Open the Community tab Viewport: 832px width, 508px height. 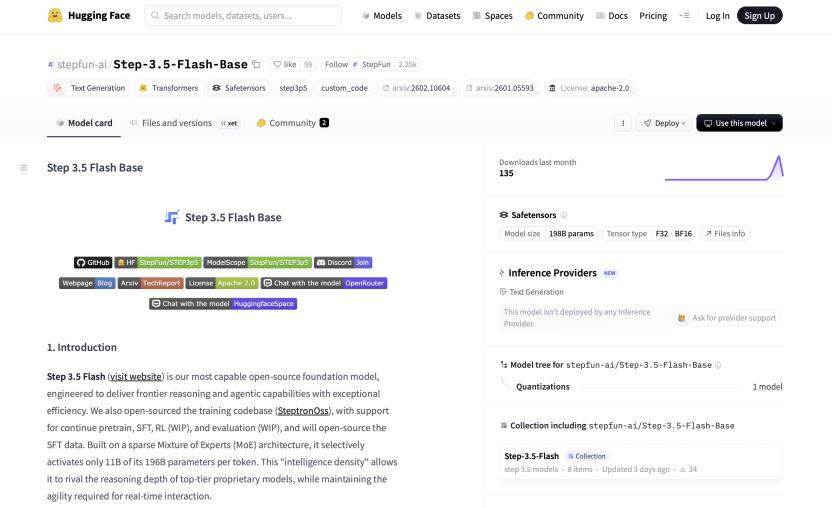[x=292, y=123]
